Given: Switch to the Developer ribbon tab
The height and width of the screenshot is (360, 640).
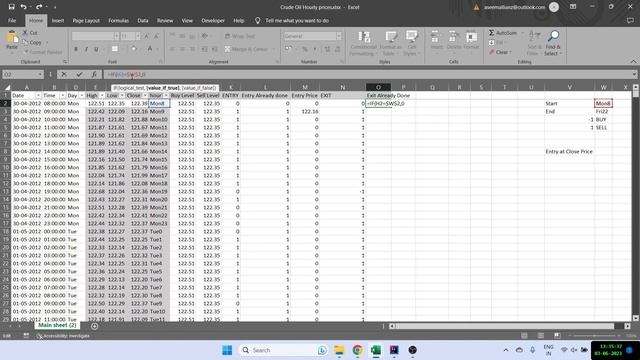Looking at the screenshot, I should (213, 20).
